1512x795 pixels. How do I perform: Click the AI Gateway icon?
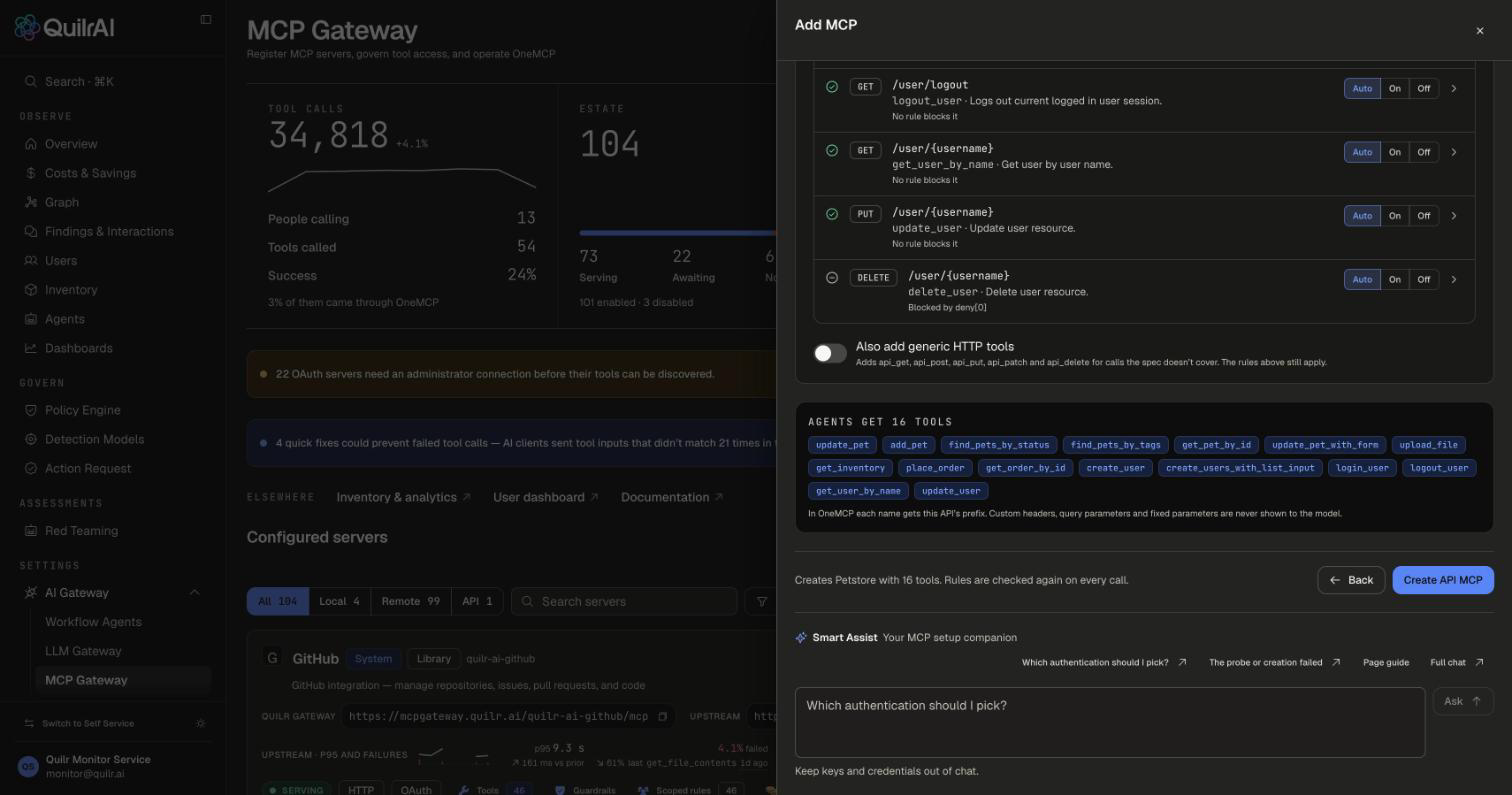tap(31, 593)
